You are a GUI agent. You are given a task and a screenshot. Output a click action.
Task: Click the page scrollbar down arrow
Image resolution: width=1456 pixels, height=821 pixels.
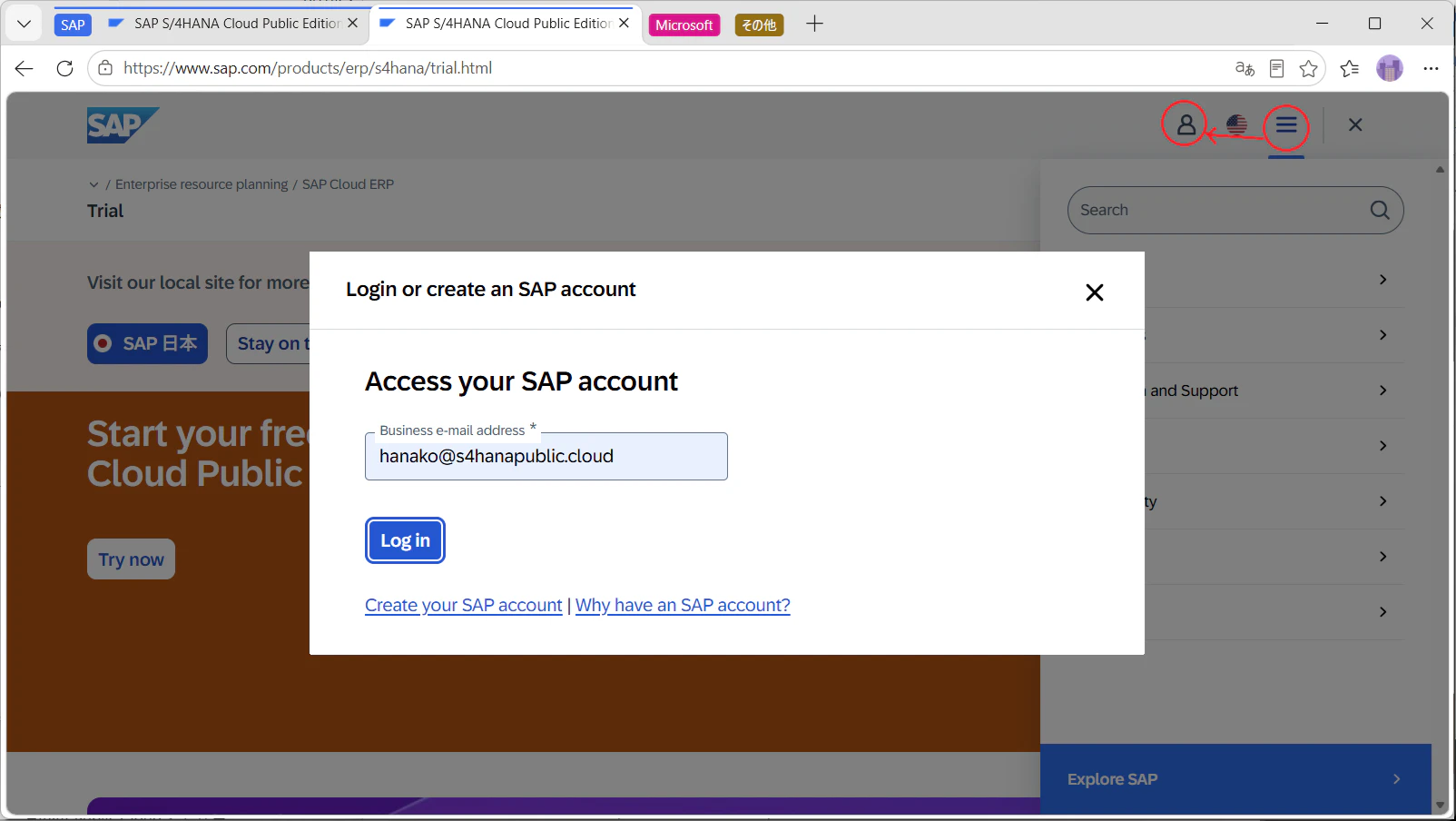pyautogui.click(x=1440, y=806)
